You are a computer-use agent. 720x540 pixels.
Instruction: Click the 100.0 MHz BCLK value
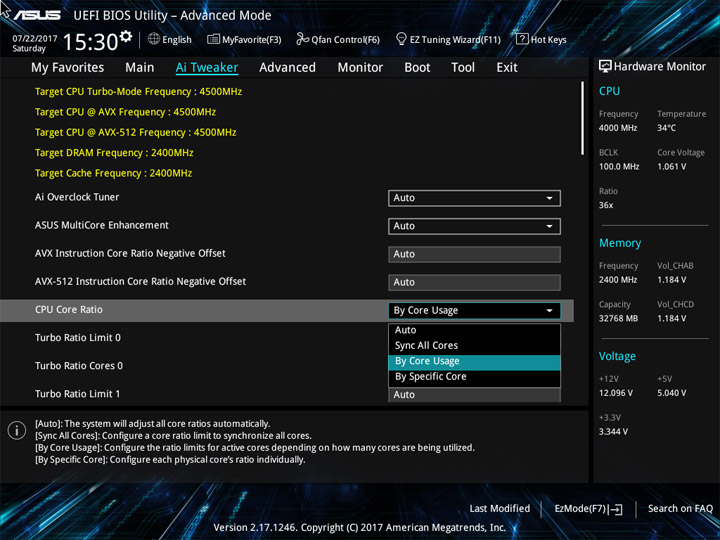(x=619, y=167)
